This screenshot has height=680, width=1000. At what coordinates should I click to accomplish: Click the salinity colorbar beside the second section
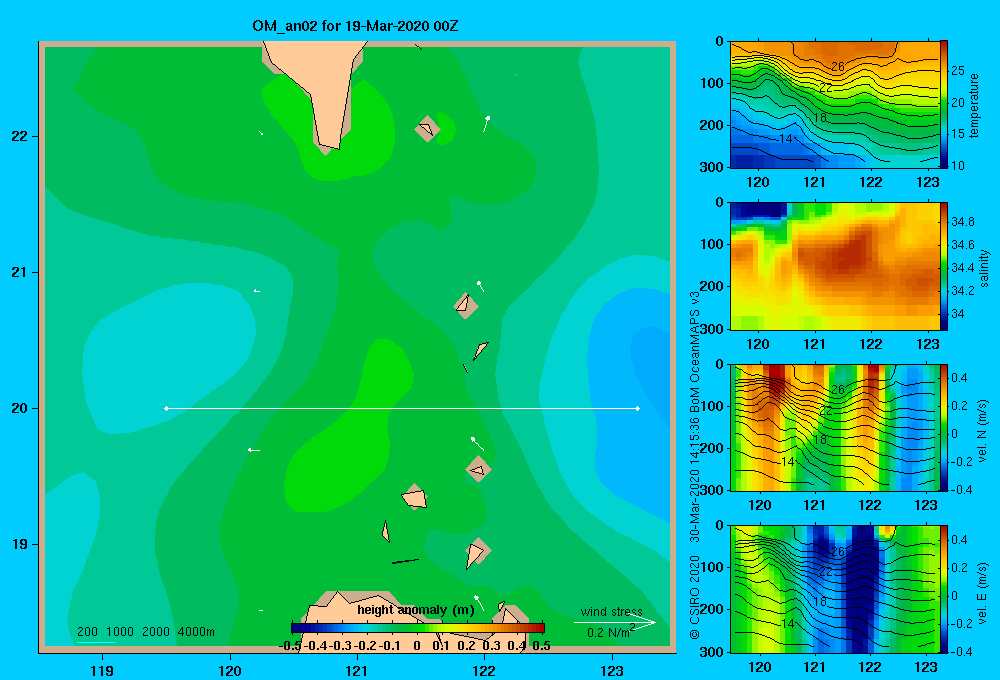(x=944, y=266)
